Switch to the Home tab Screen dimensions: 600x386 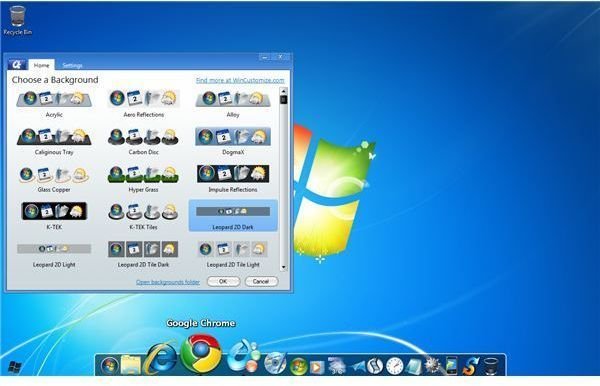tap(41, 65)
